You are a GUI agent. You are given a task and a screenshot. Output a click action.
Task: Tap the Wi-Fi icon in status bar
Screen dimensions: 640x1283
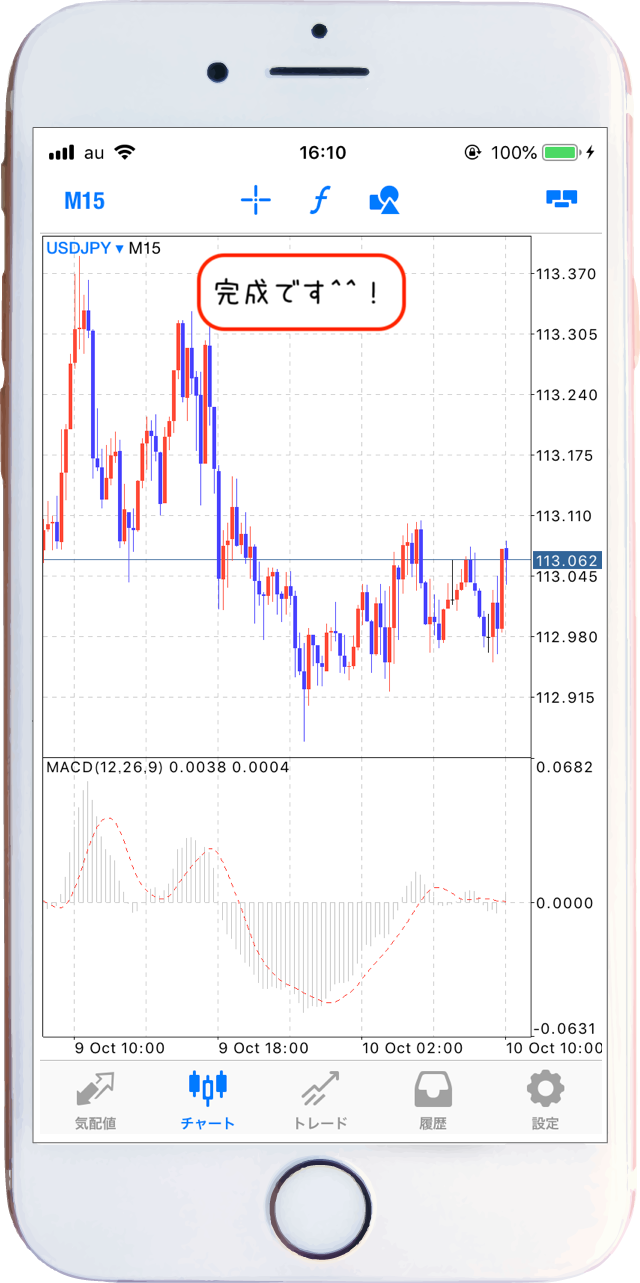125,153
